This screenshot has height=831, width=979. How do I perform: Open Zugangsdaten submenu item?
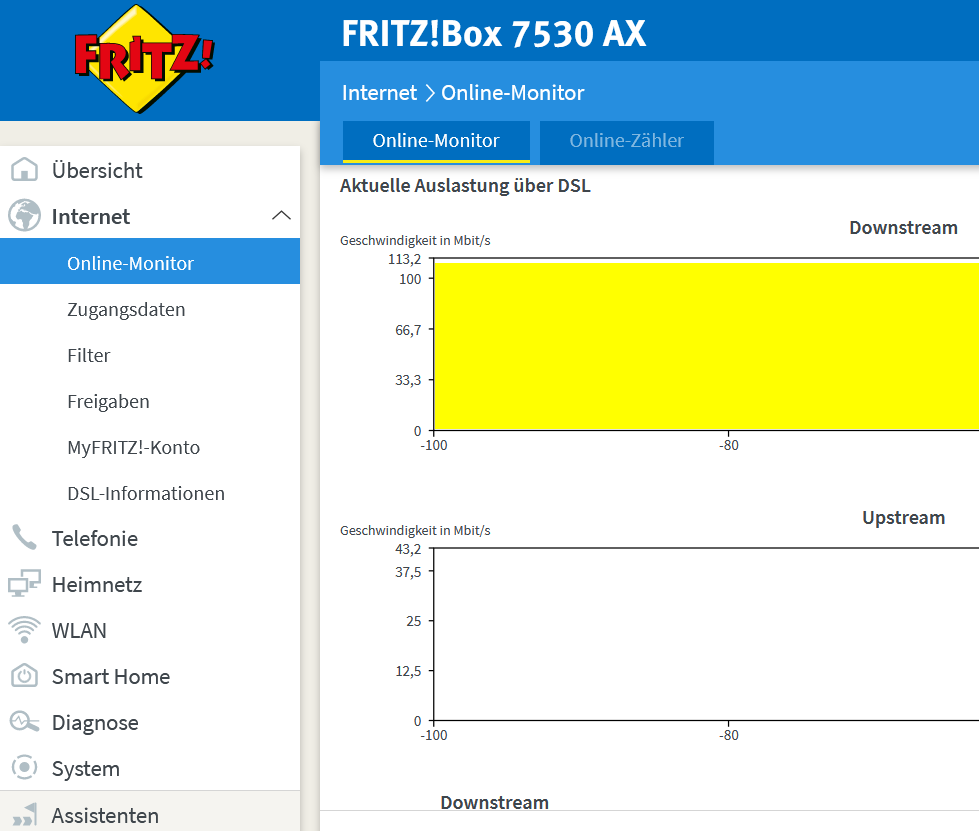(x=150, y=309)
